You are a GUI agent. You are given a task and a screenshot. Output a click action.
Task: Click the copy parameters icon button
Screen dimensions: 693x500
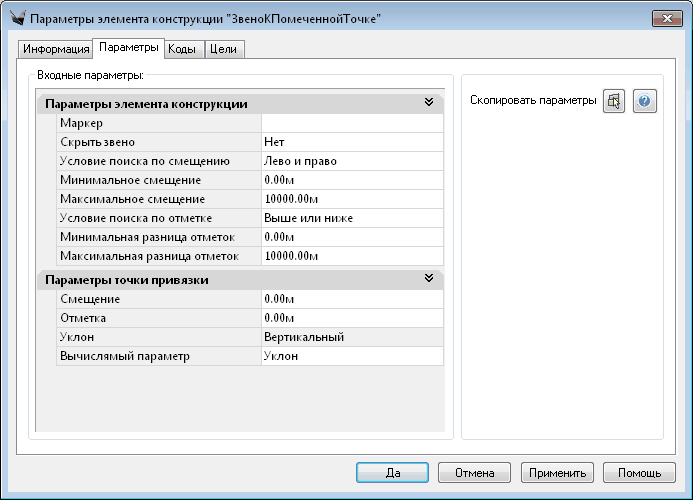[x=614, y=101]
